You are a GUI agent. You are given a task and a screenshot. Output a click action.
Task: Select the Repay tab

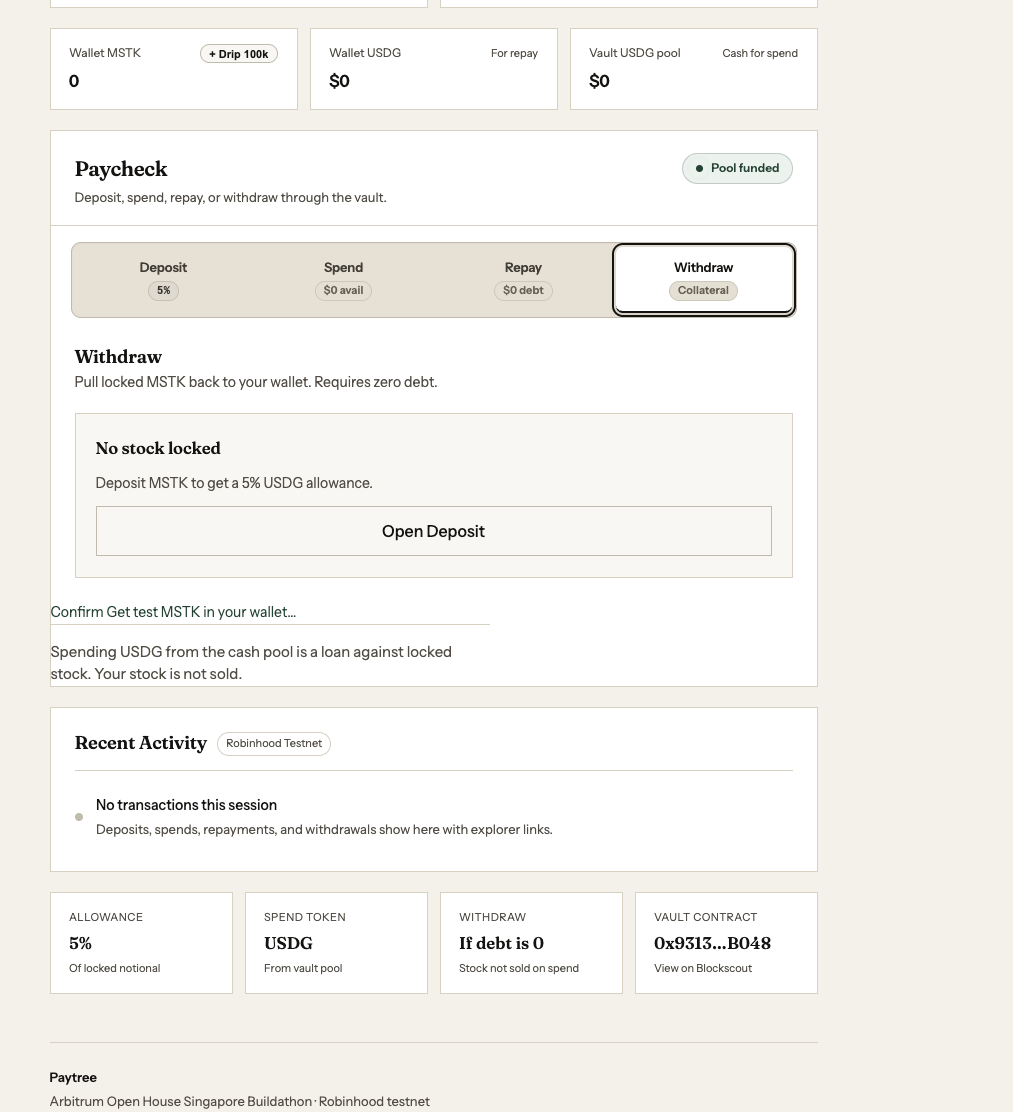pyautogui.click(x=524, y=279)
